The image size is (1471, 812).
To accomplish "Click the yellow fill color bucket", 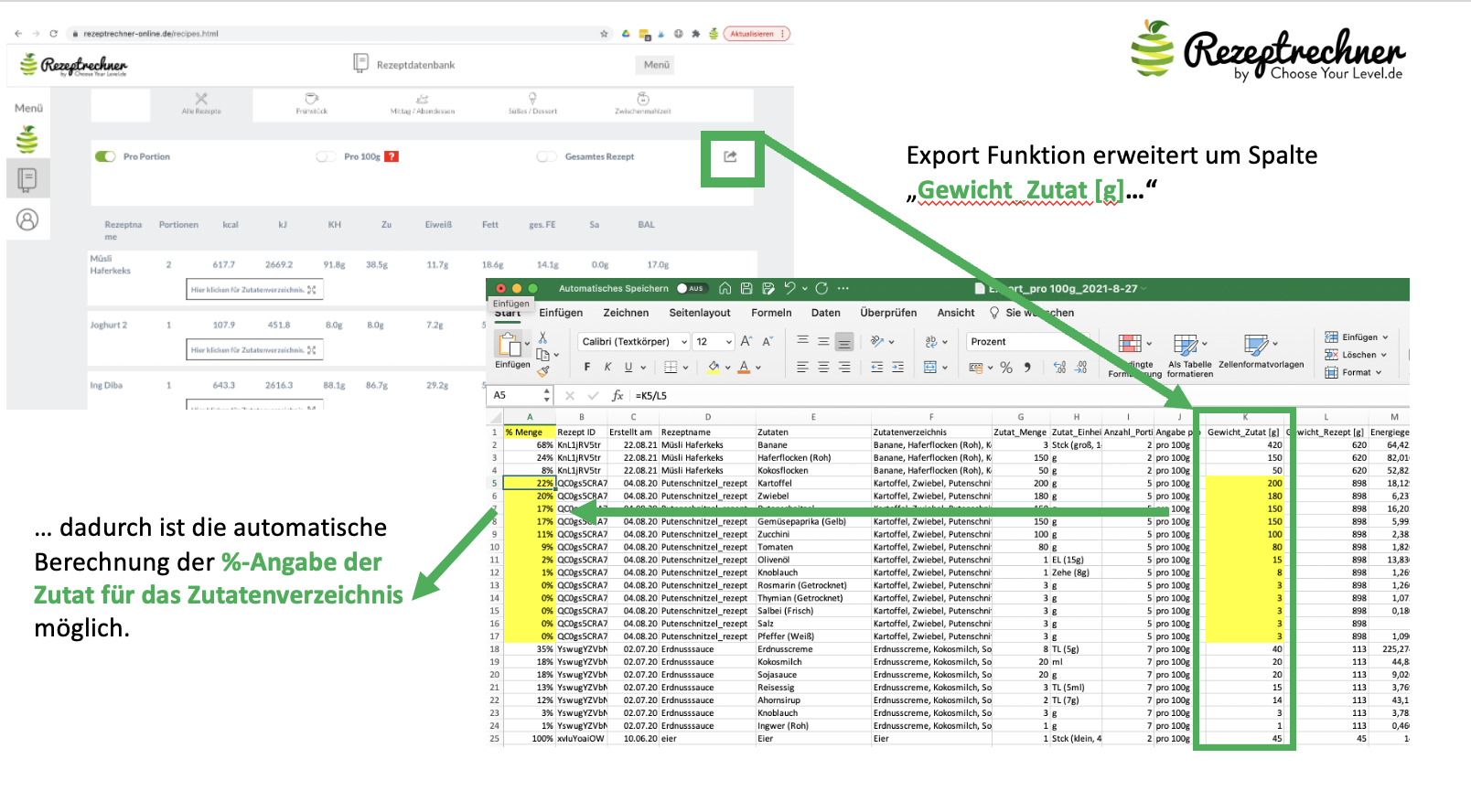I will 714,367.
